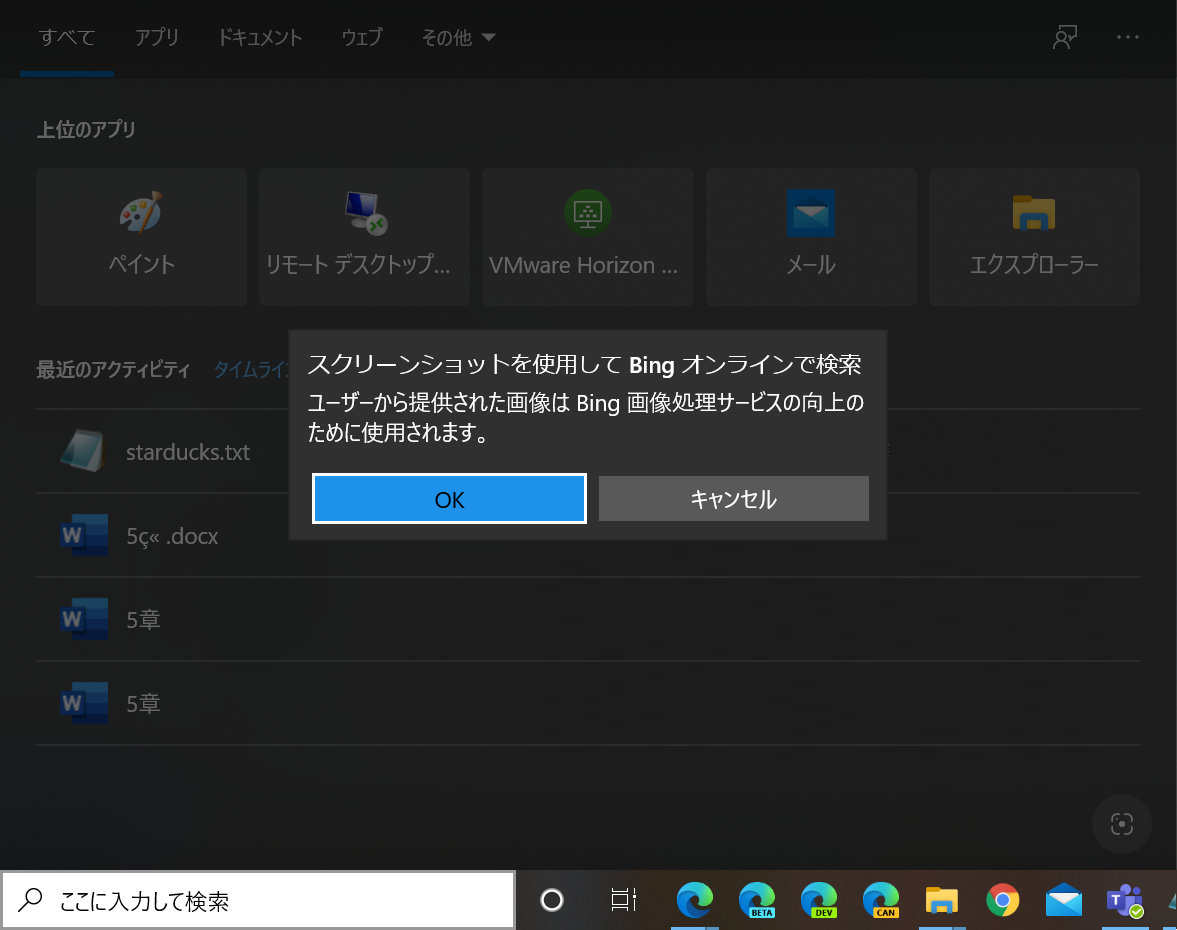Click Word icon beside 5ç« .docx
Image resolution: width=1177 pixels, height=930 pixels.
point(83,535)
